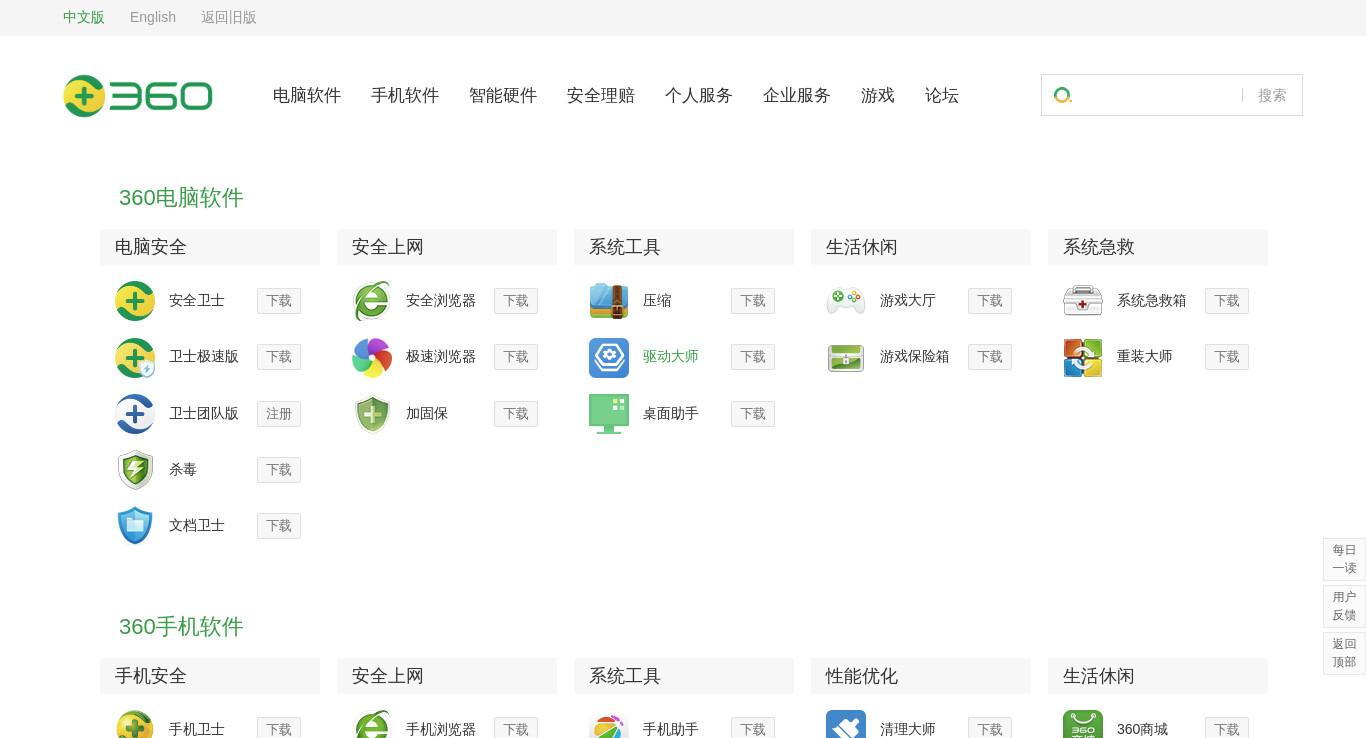Download 压缩
The height and width of the screenshot is (738, 1366).
(x=753, y=301)
